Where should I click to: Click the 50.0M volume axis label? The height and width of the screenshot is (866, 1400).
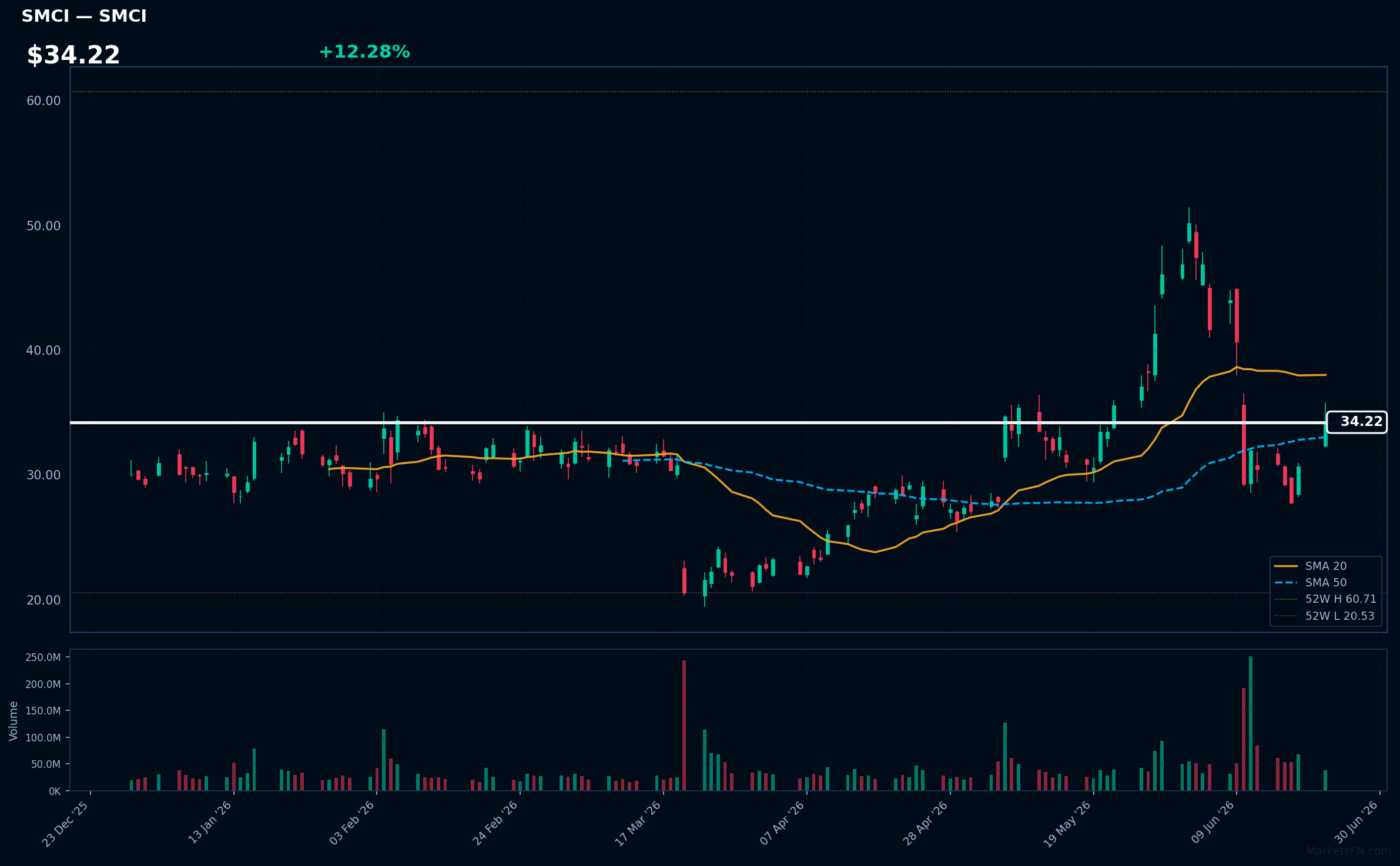click(x=46, y=764)
